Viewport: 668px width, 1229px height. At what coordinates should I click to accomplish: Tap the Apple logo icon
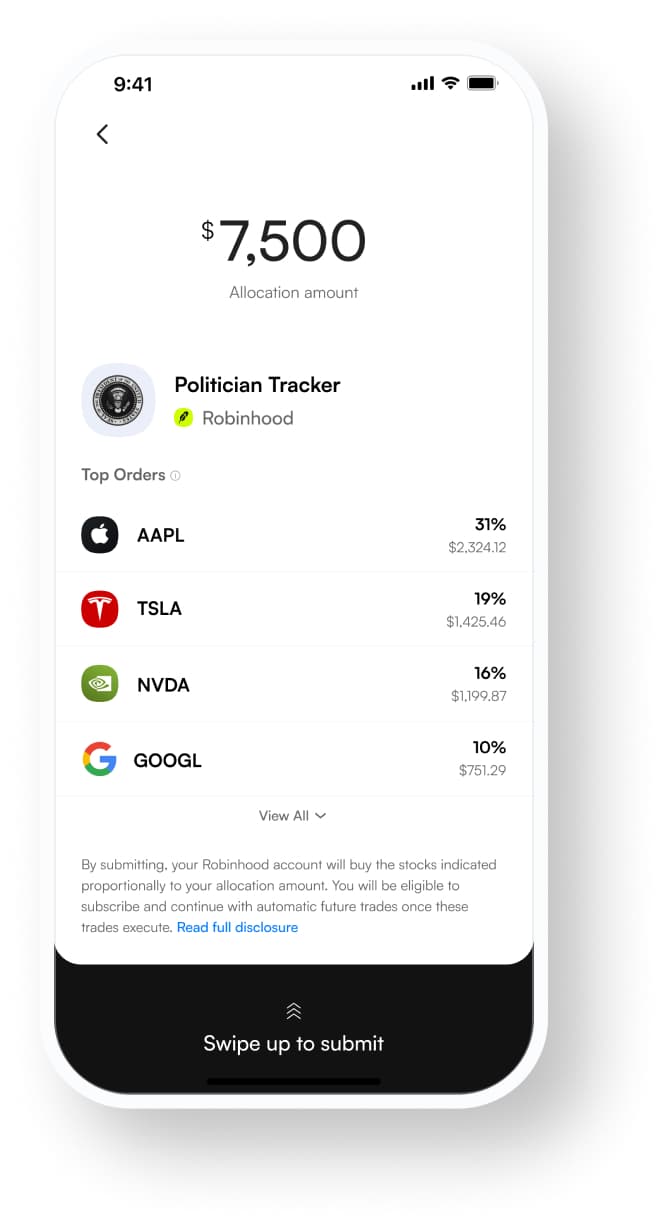100,535
